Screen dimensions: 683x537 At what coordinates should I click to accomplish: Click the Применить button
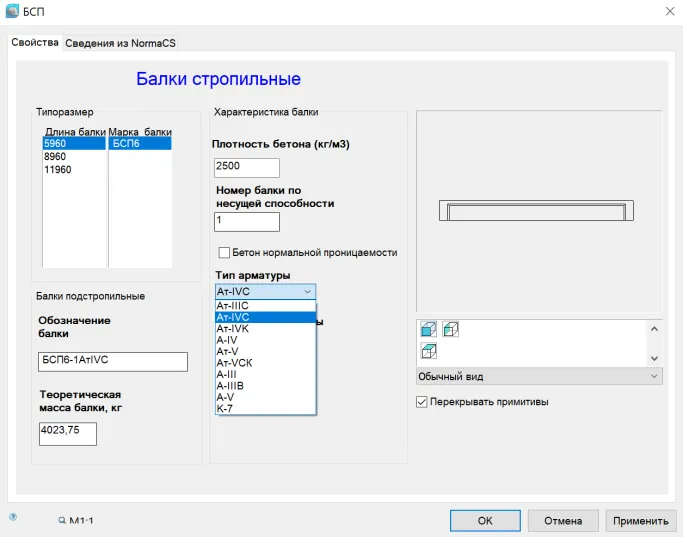(x=640, y=521)
